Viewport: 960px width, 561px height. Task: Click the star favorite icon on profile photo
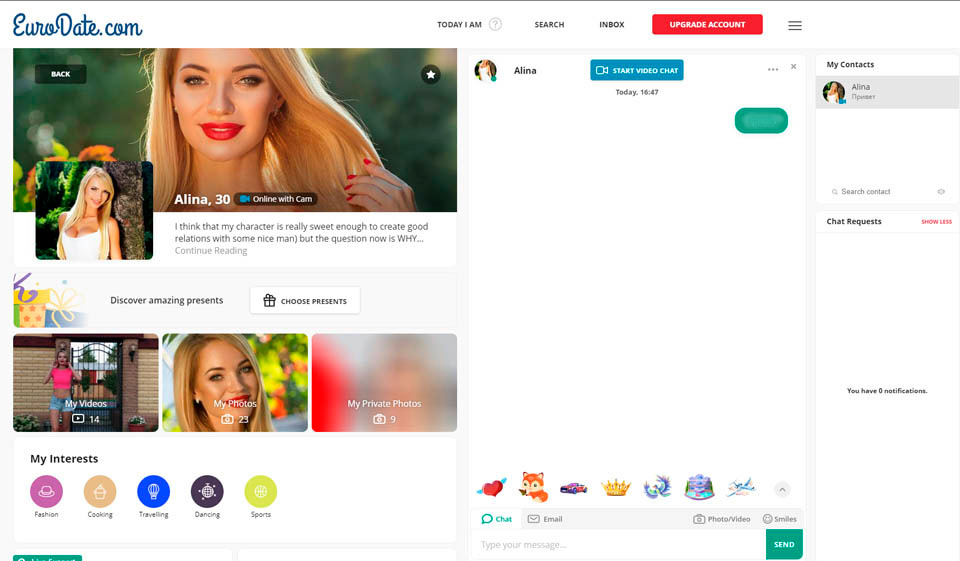pyautogui.click(x=430, y=74)
